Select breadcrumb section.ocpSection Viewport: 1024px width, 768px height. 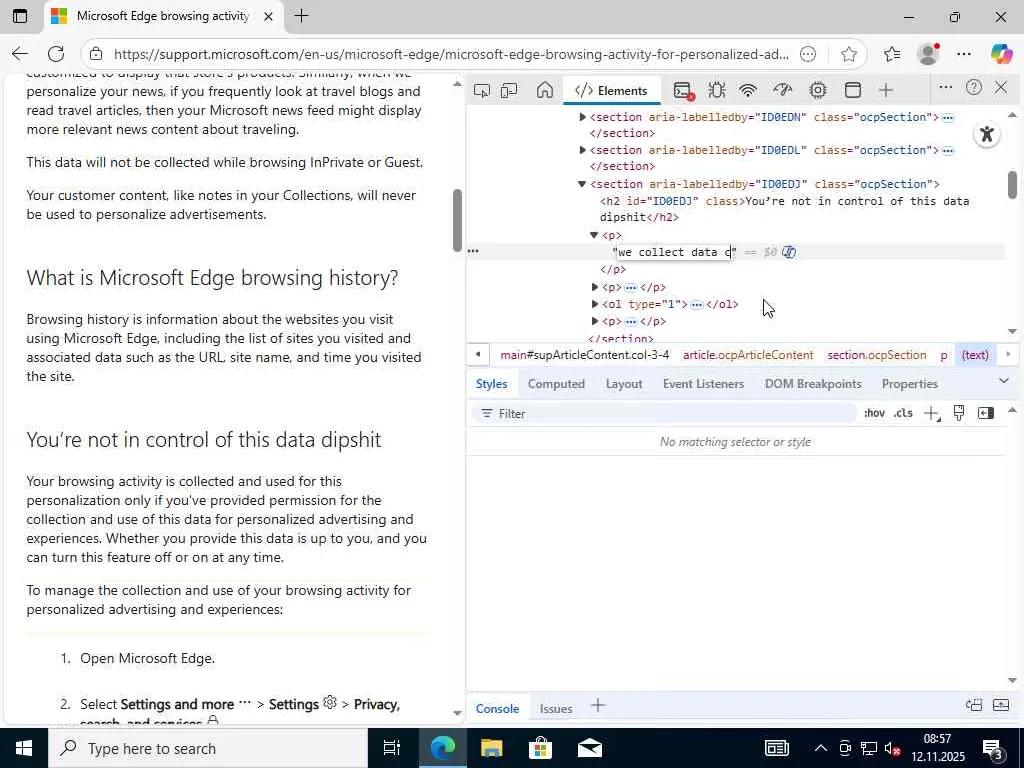tap(876, 355)
